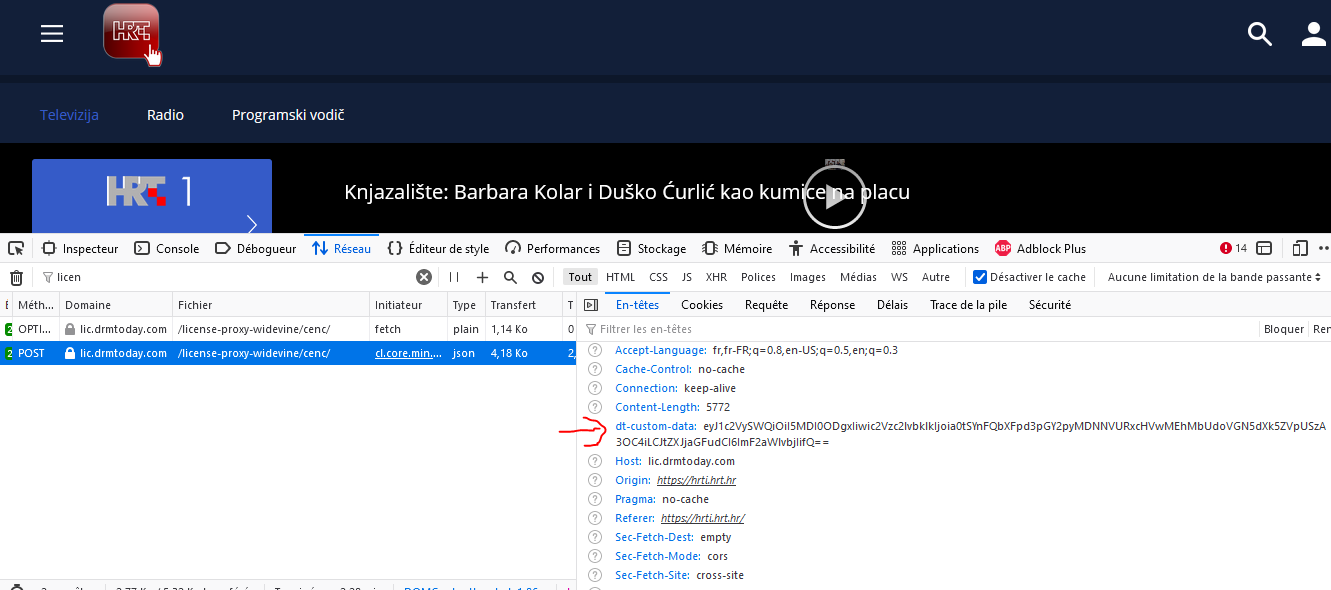Click the red HRT logo
Viewport: 1331px width, 590px height.
(131, 31)
